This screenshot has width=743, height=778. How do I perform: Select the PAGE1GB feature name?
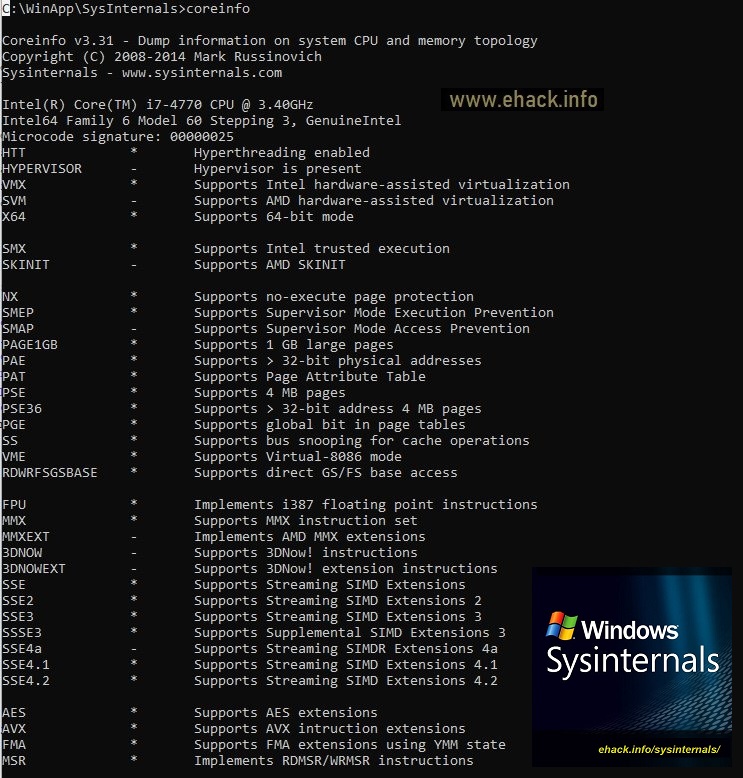30,344
